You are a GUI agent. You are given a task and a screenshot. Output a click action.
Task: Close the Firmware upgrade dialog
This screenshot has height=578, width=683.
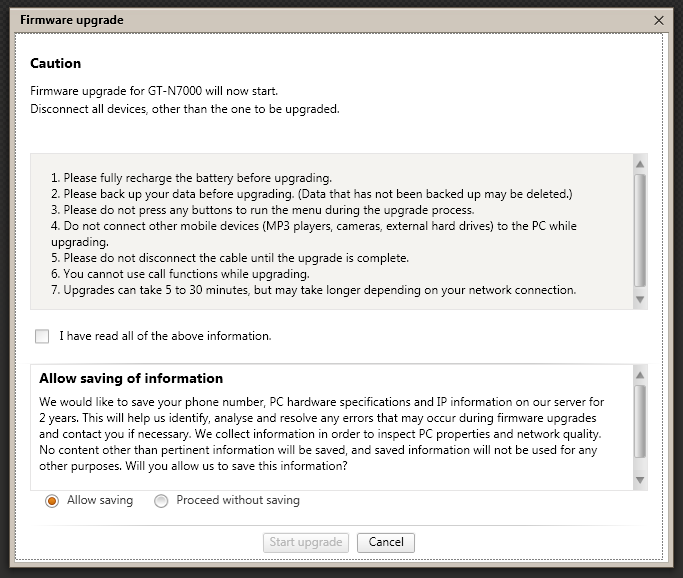coord(659,19)
